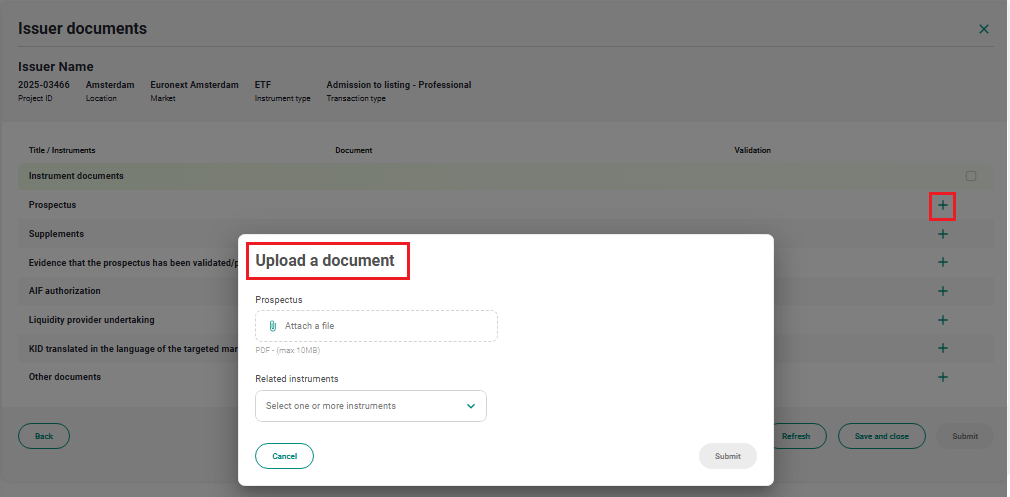
Task: Add a document to the Supplements row
Action: click(942, 234)
